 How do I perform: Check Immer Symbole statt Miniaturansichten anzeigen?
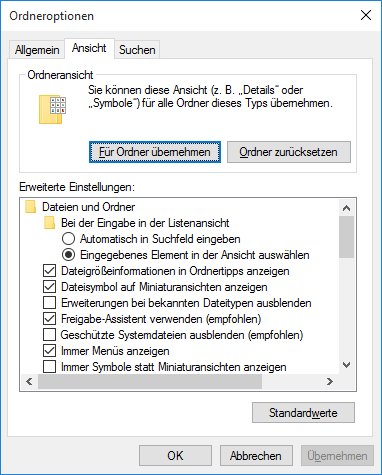point(49,367)
